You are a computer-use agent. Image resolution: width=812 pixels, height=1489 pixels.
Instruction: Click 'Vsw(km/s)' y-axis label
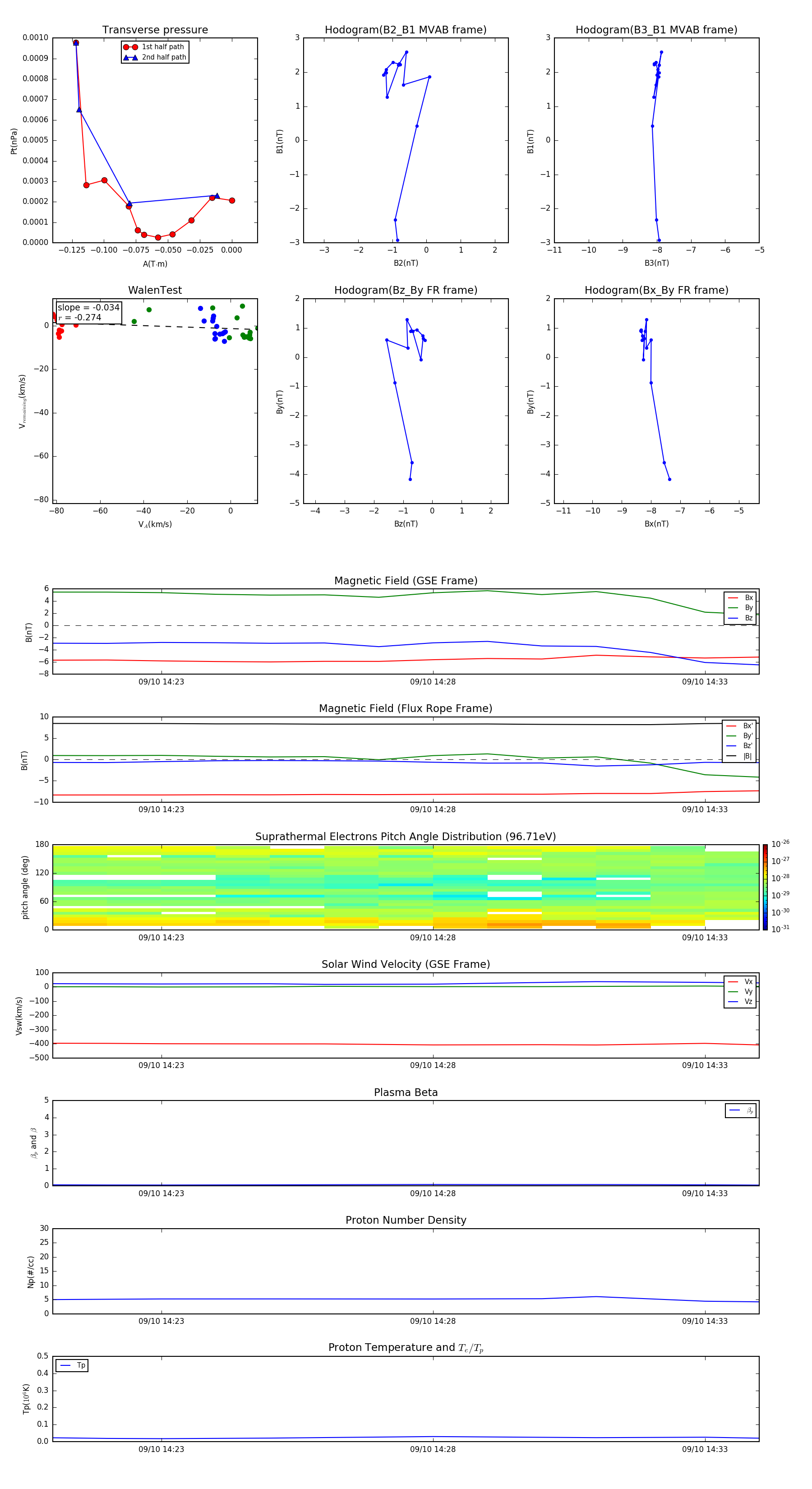(x=19, y=1016)
